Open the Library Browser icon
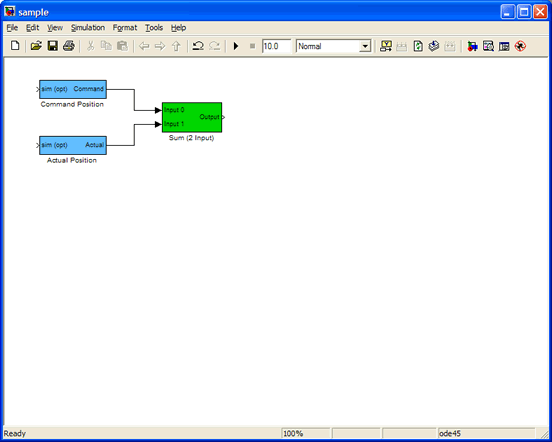Viewport: 552px width, 442px height. coord(472,46)
